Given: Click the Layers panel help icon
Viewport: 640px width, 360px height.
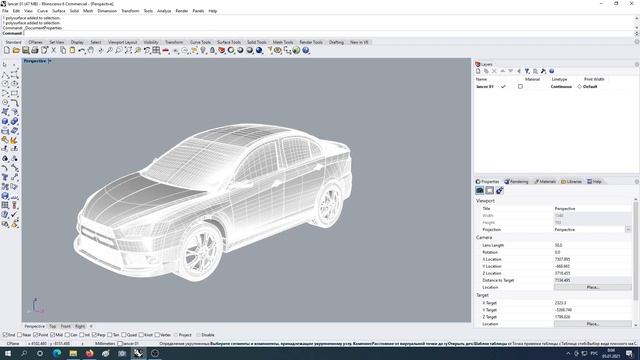Looking at the screenshot, I should coord(551,71).
